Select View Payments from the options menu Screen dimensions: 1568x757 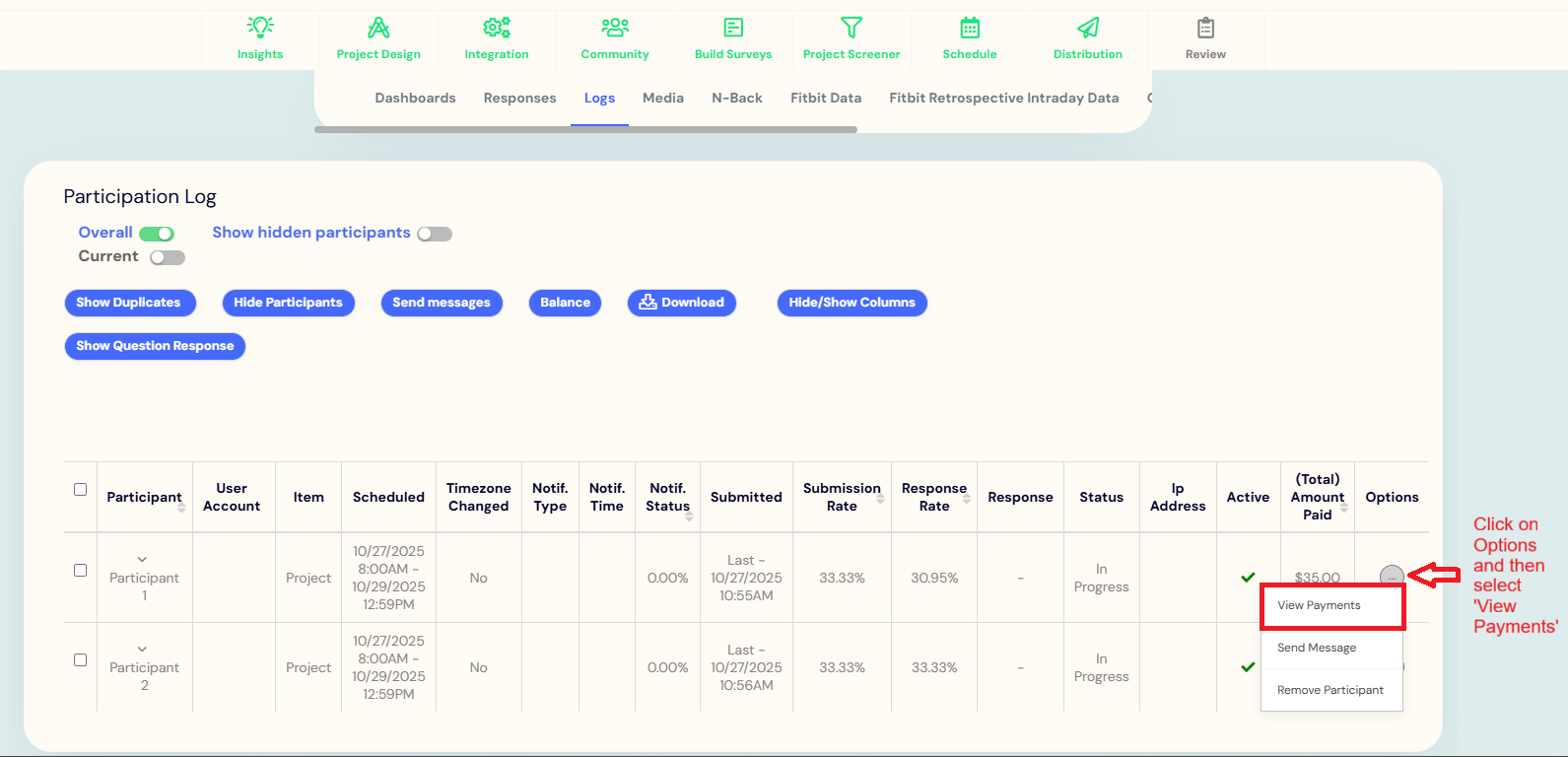click(1319, 605)
